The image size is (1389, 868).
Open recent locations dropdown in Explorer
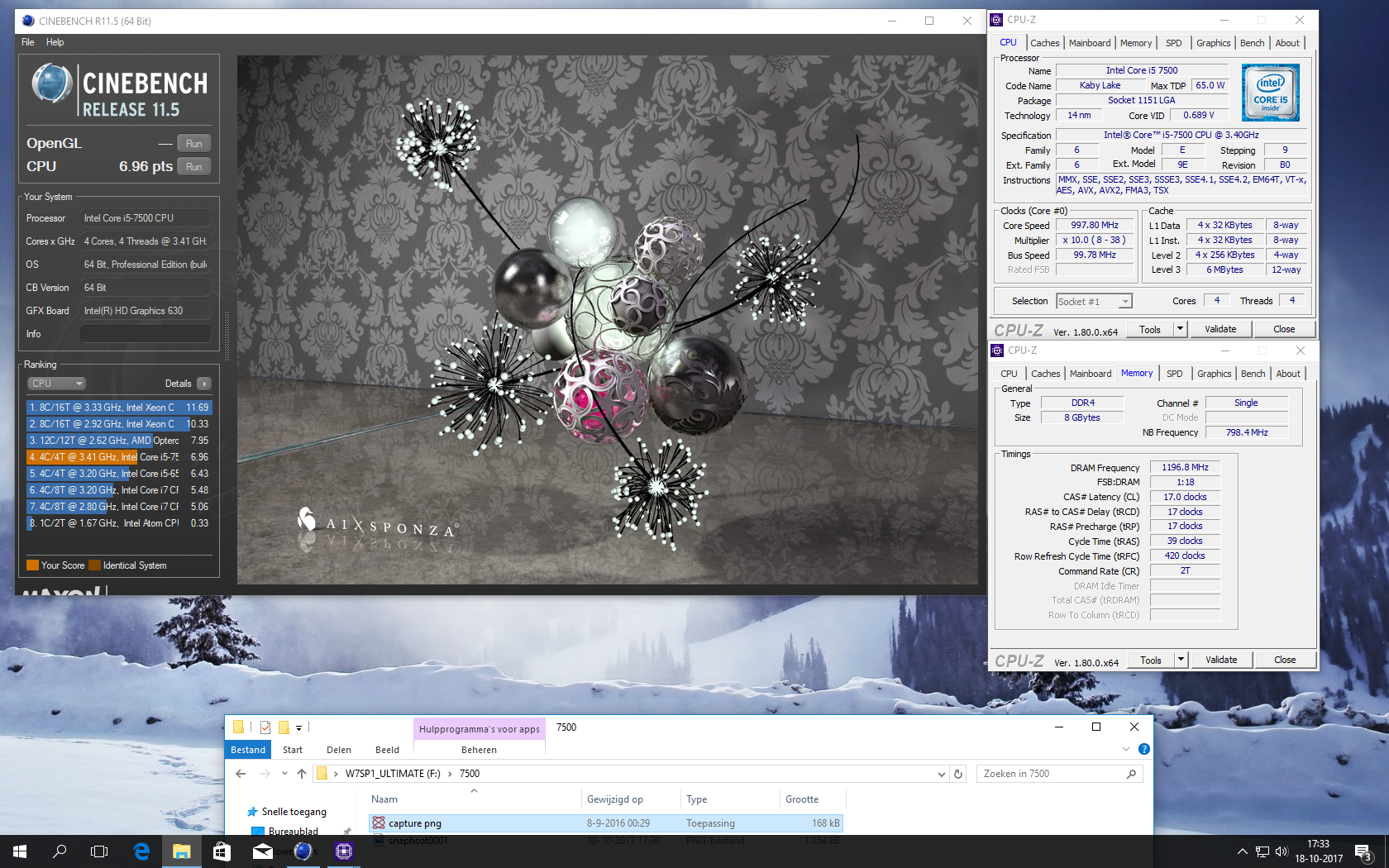[x=284, y=774]
